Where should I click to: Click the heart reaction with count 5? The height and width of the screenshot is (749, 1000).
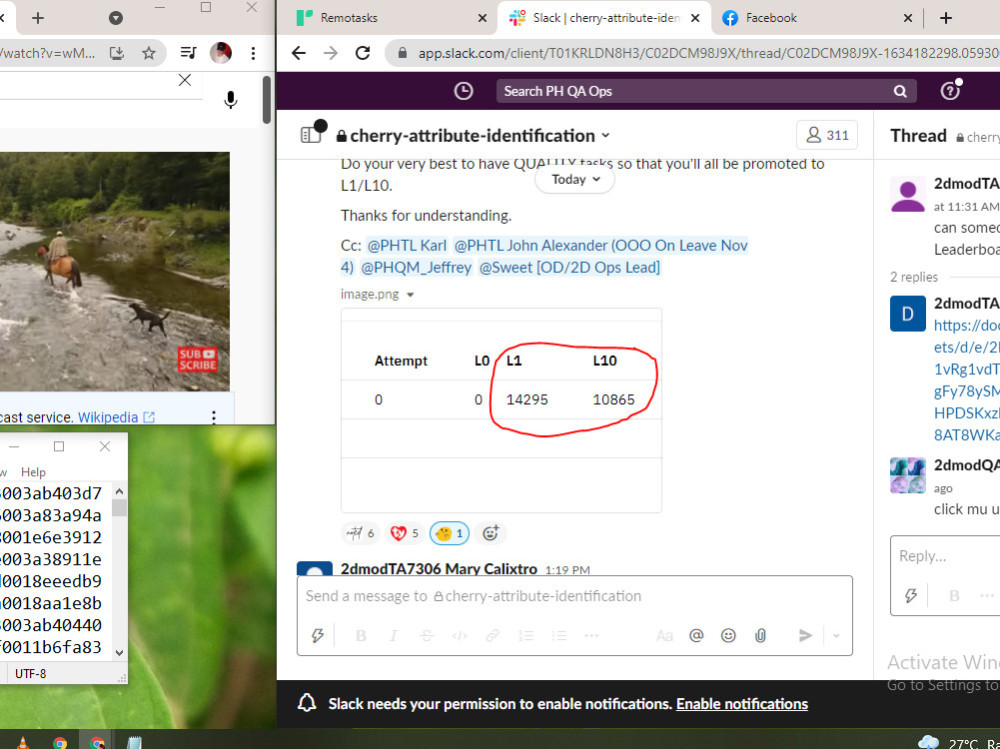pyautogui.click(x=404, y=533)
